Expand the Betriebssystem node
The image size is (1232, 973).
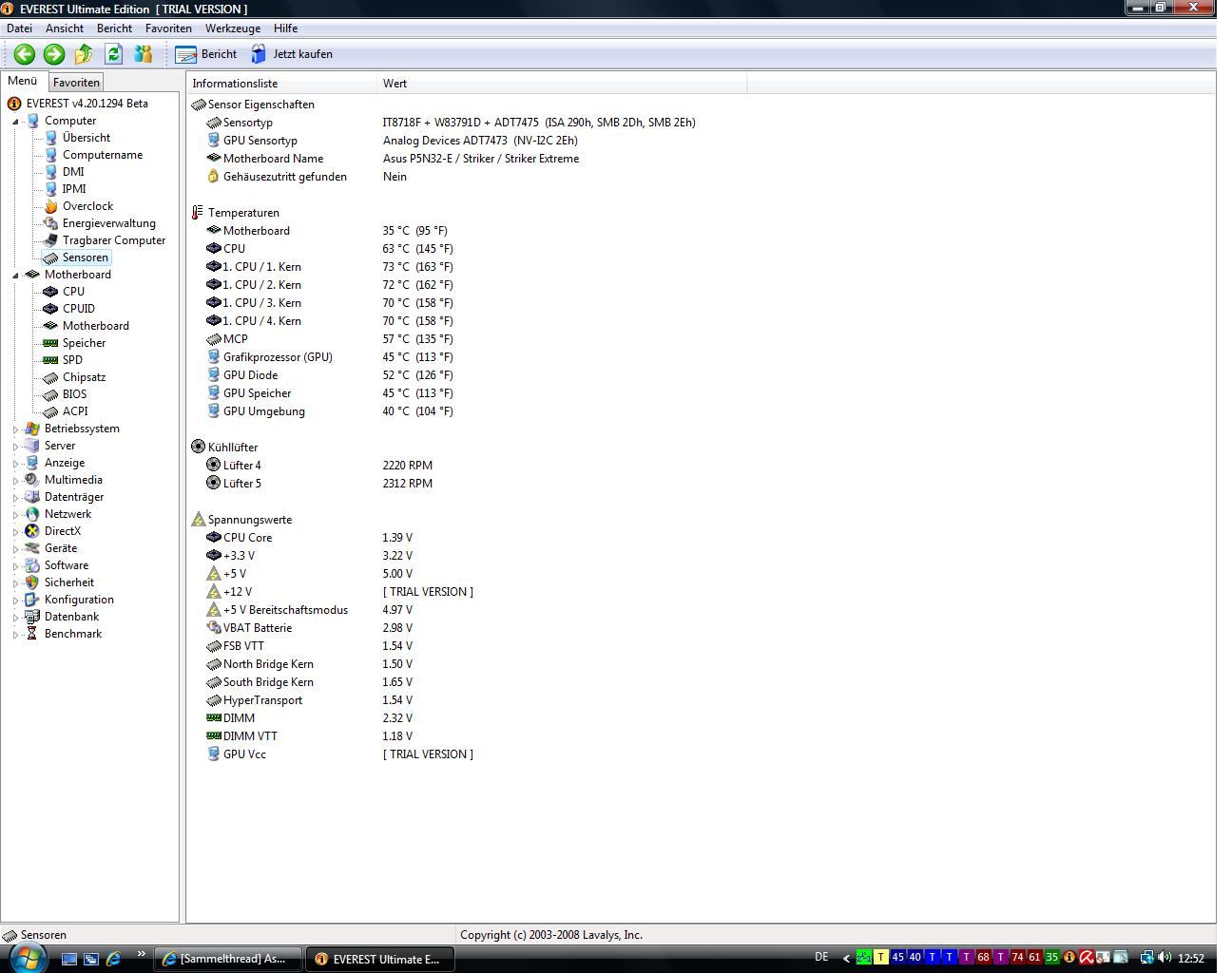coord(15,429)
